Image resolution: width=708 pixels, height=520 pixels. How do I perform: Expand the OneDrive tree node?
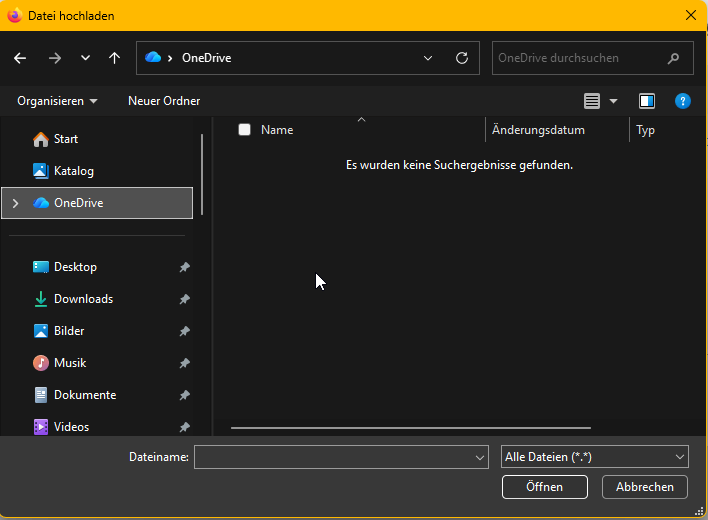click(14, 203)
